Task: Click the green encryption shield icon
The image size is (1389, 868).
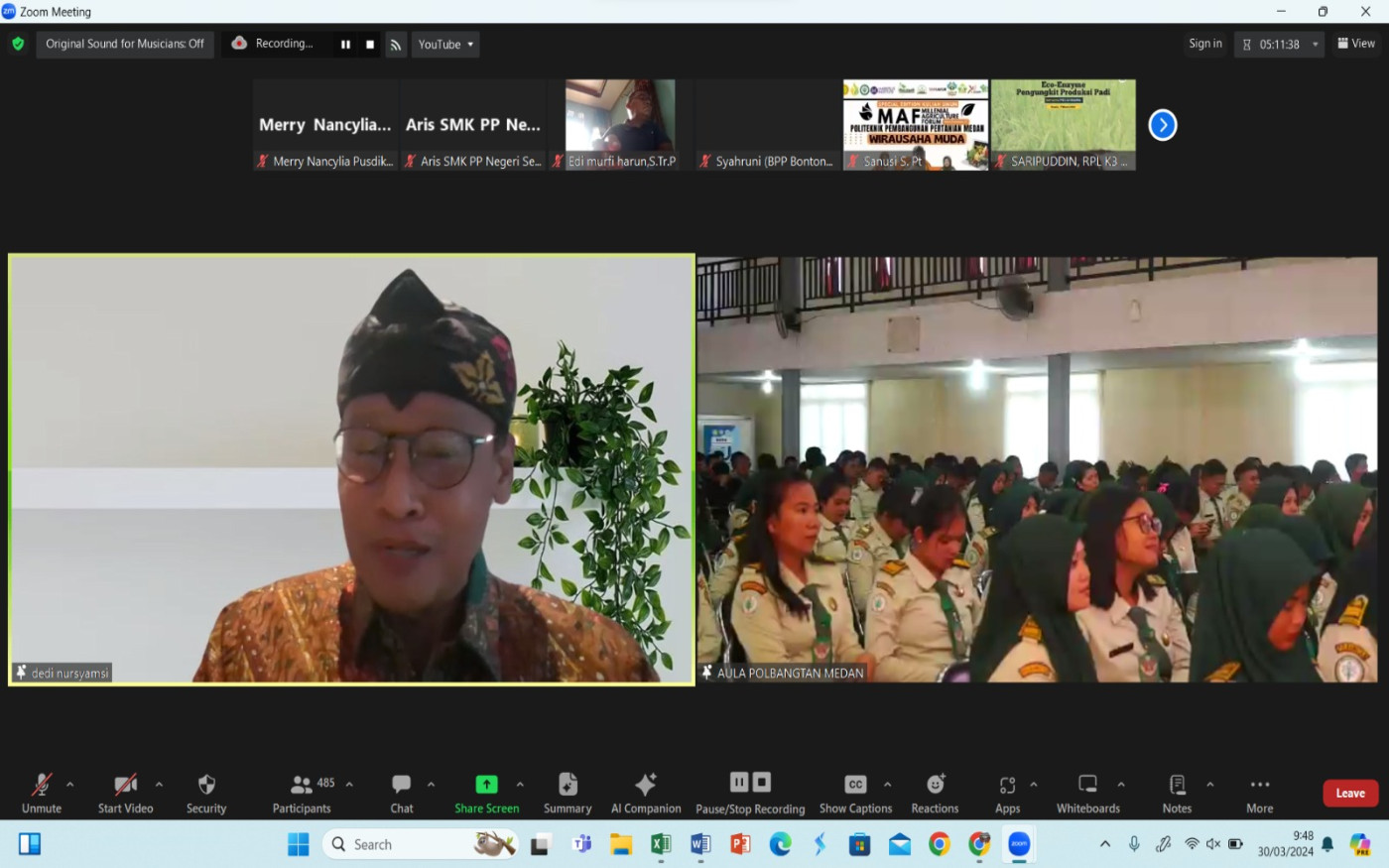Action: 18,44
